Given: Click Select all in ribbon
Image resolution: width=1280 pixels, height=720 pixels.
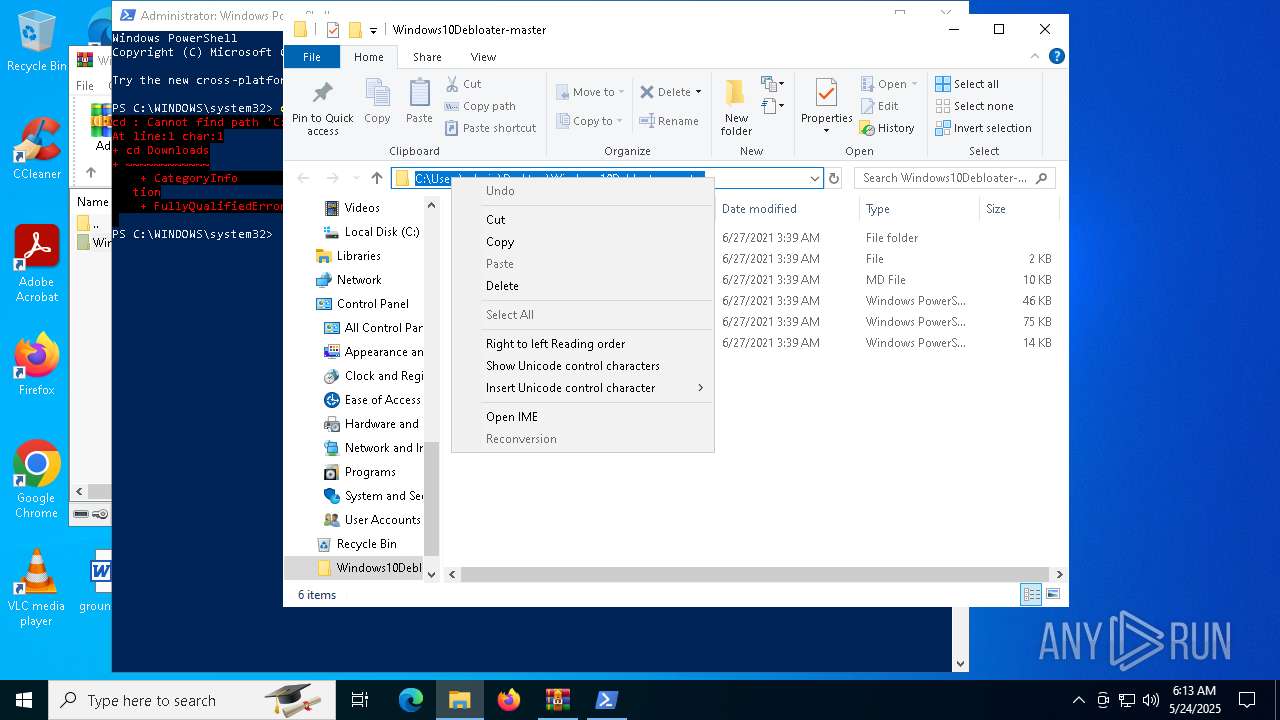Looking at the screenshot, I should tap(967, 84).
